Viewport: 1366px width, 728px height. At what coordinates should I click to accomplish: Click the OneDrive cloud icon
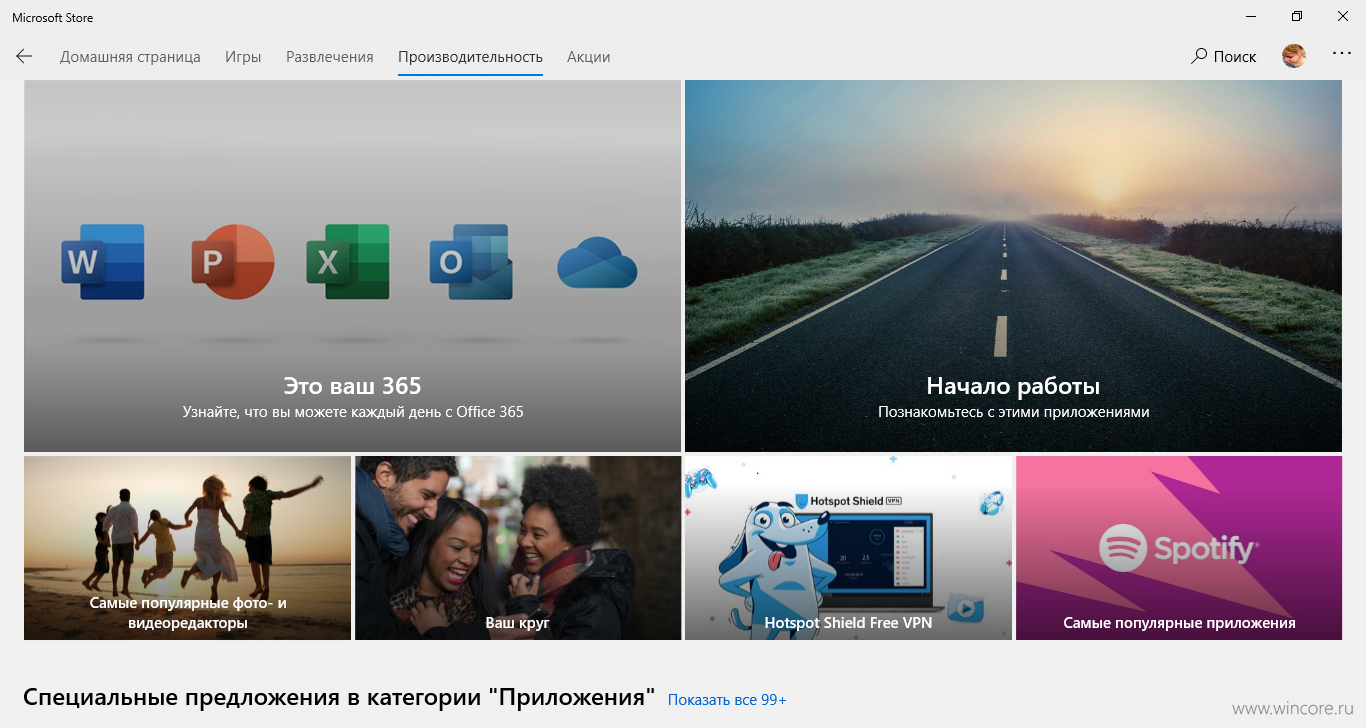click(597, 263)
